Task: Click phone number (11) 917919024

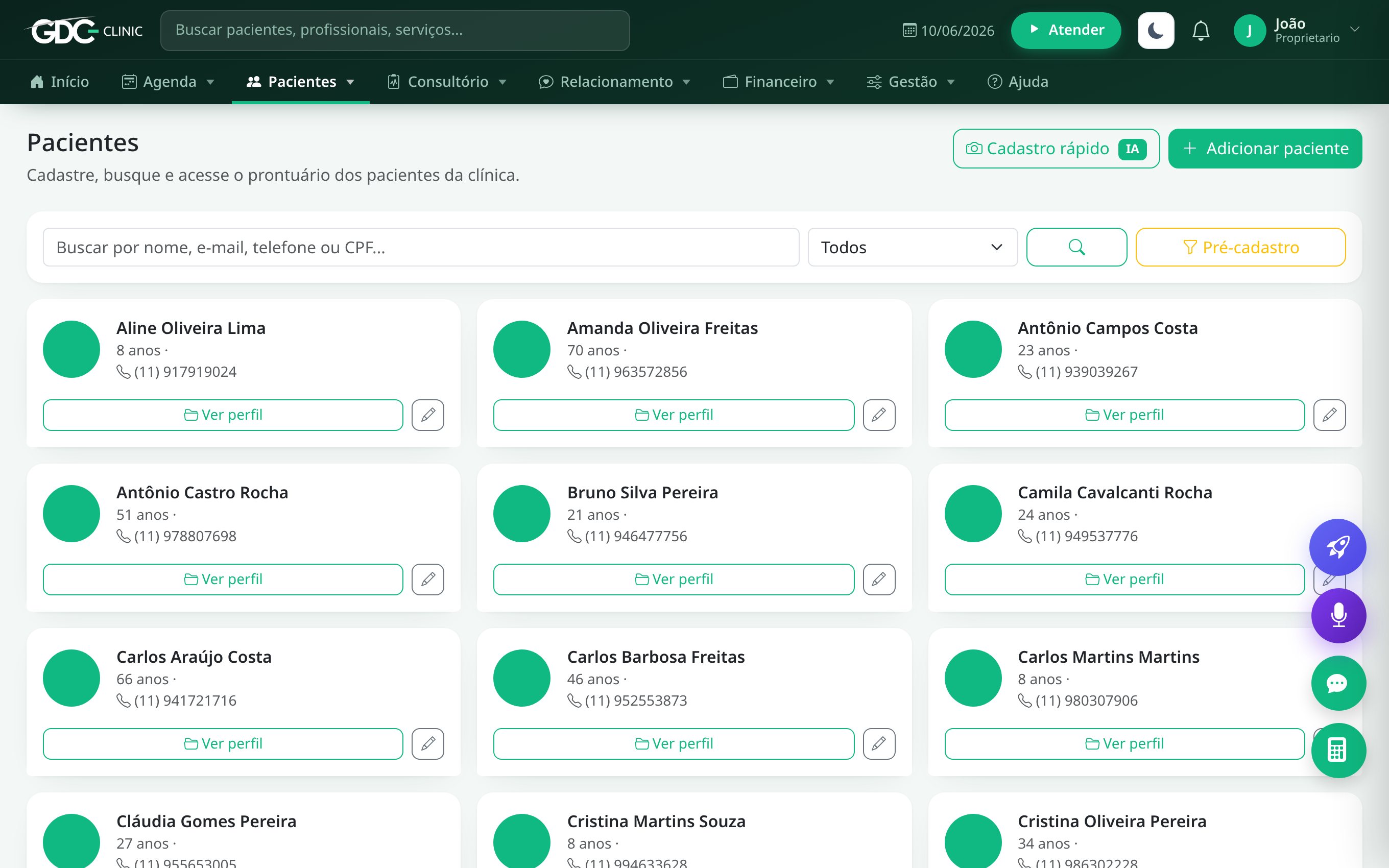Action: (x=185, y=372)
